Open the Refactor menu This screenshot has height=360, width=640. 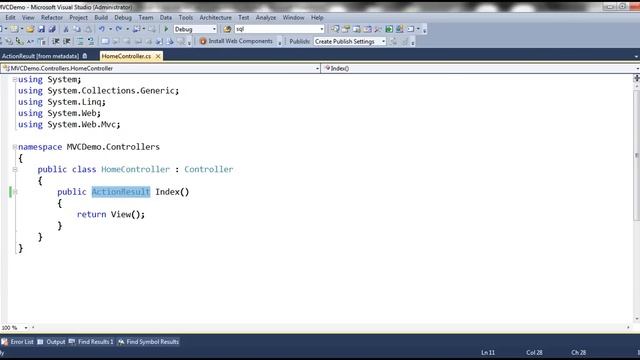pyautogui.click(x=52, y=18)
